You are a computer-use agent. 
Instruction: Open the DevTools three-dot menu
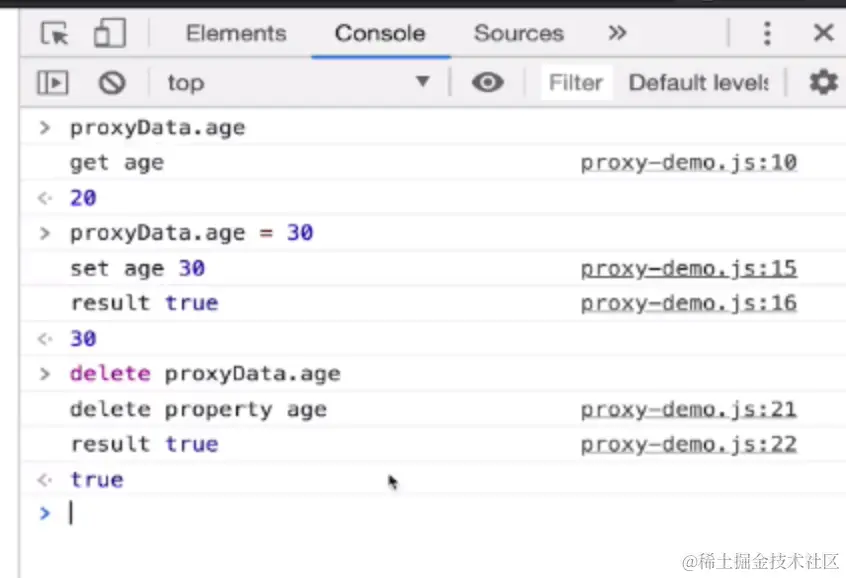tap(767, 34)
